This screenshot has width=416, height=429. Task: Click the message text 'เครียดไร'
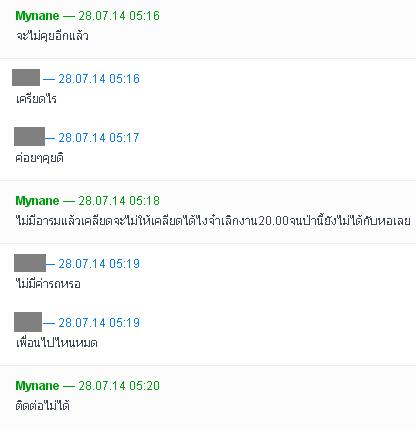click(x=36, y=99)
